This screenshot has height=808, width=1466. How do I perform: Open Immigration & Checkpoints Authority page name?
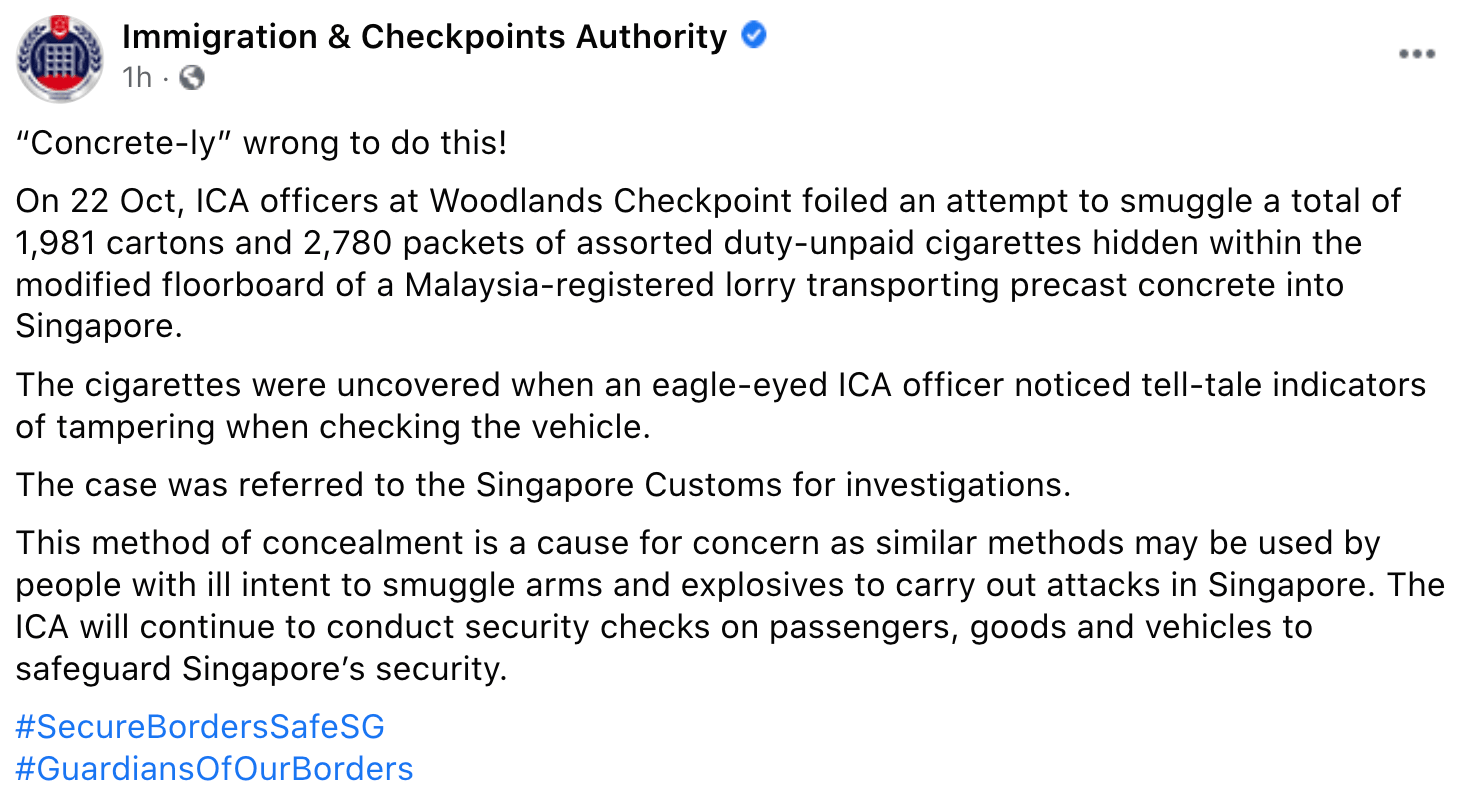(x=424, y=38)
